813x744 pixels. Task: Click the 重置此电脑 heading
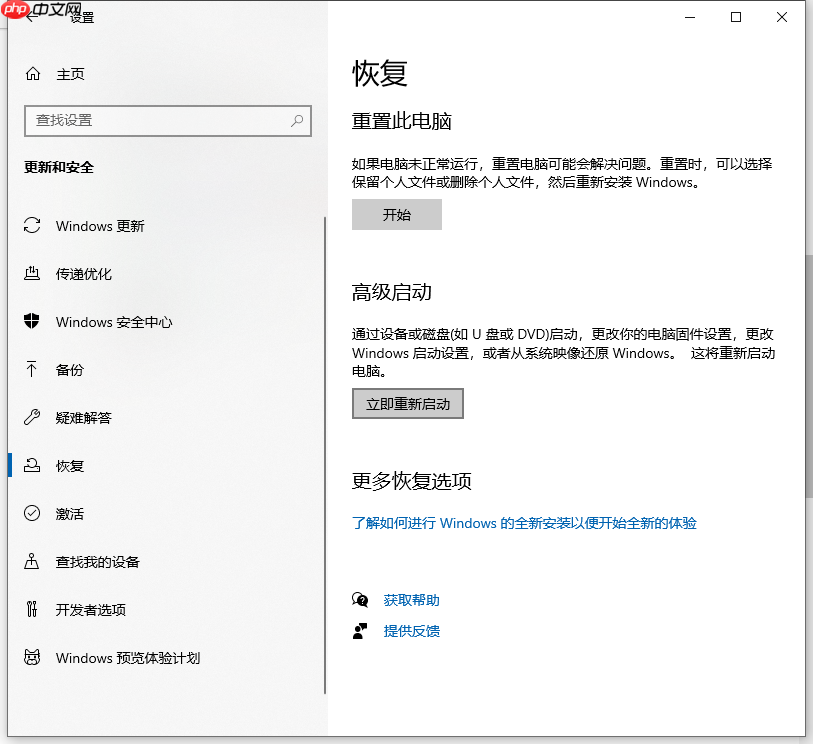tap(401, 121)
